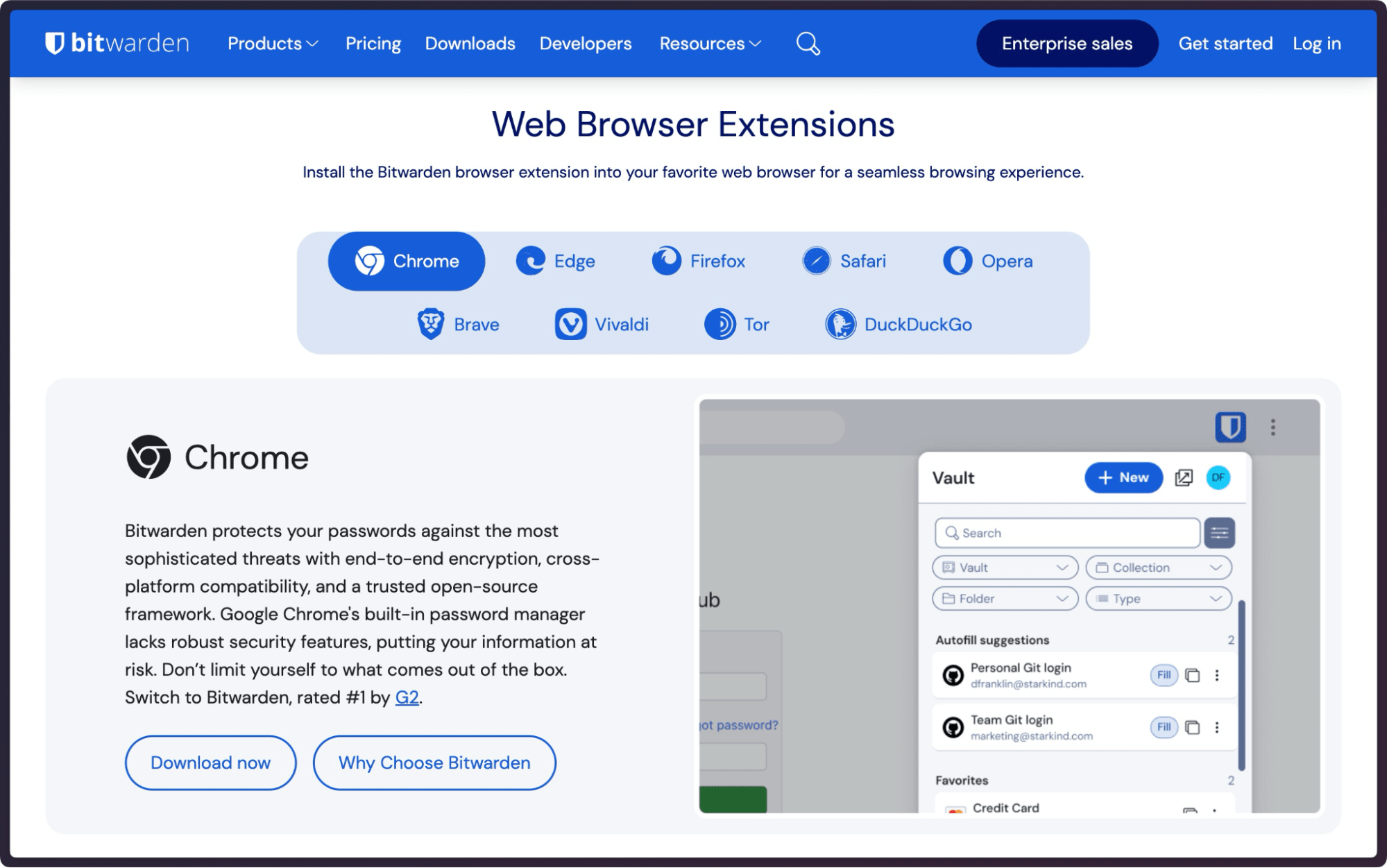Select the Credit Card favorite item

1084,805
